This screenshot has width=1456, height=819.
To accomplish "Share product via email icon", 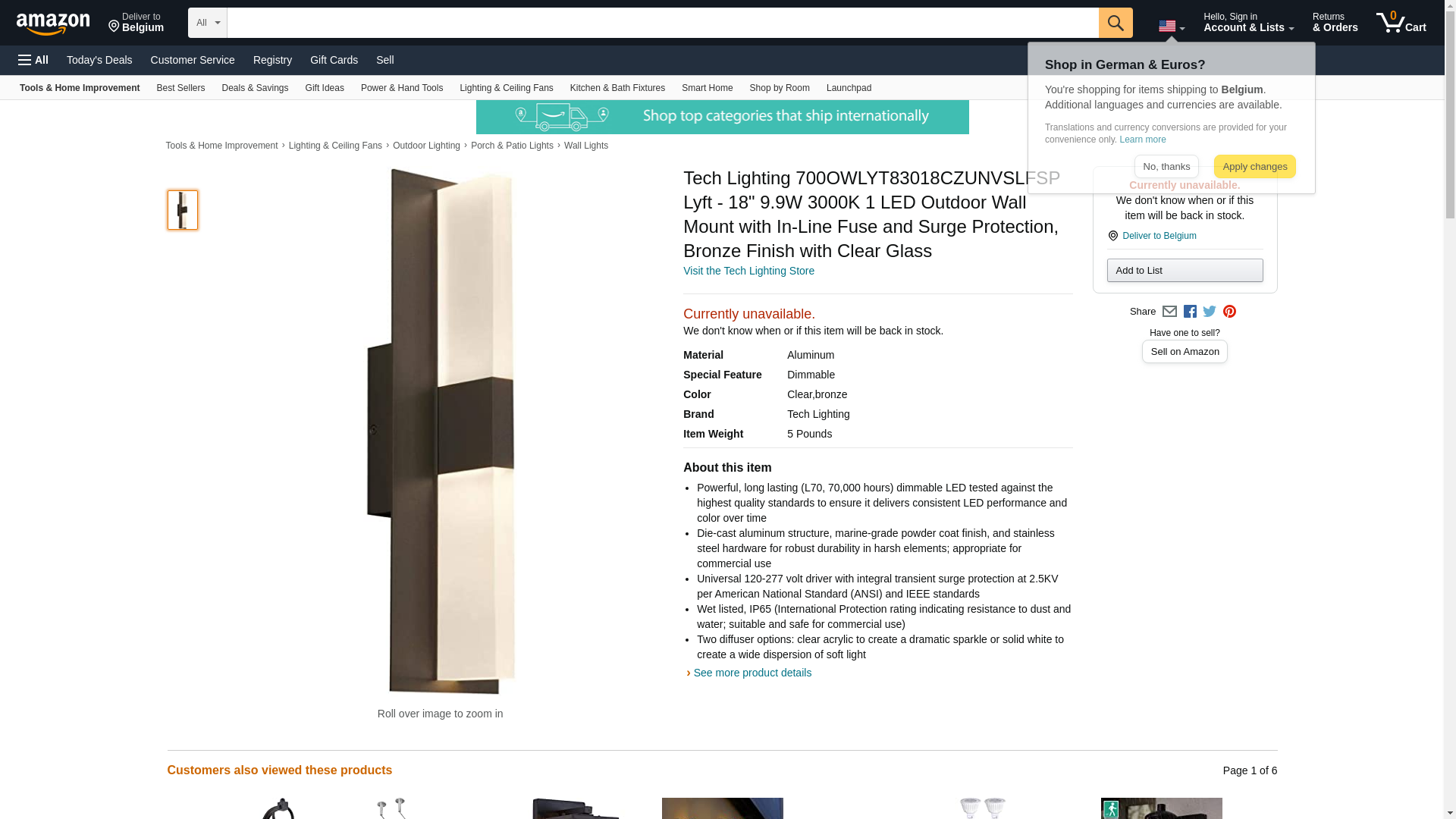I will [1169, 312].
